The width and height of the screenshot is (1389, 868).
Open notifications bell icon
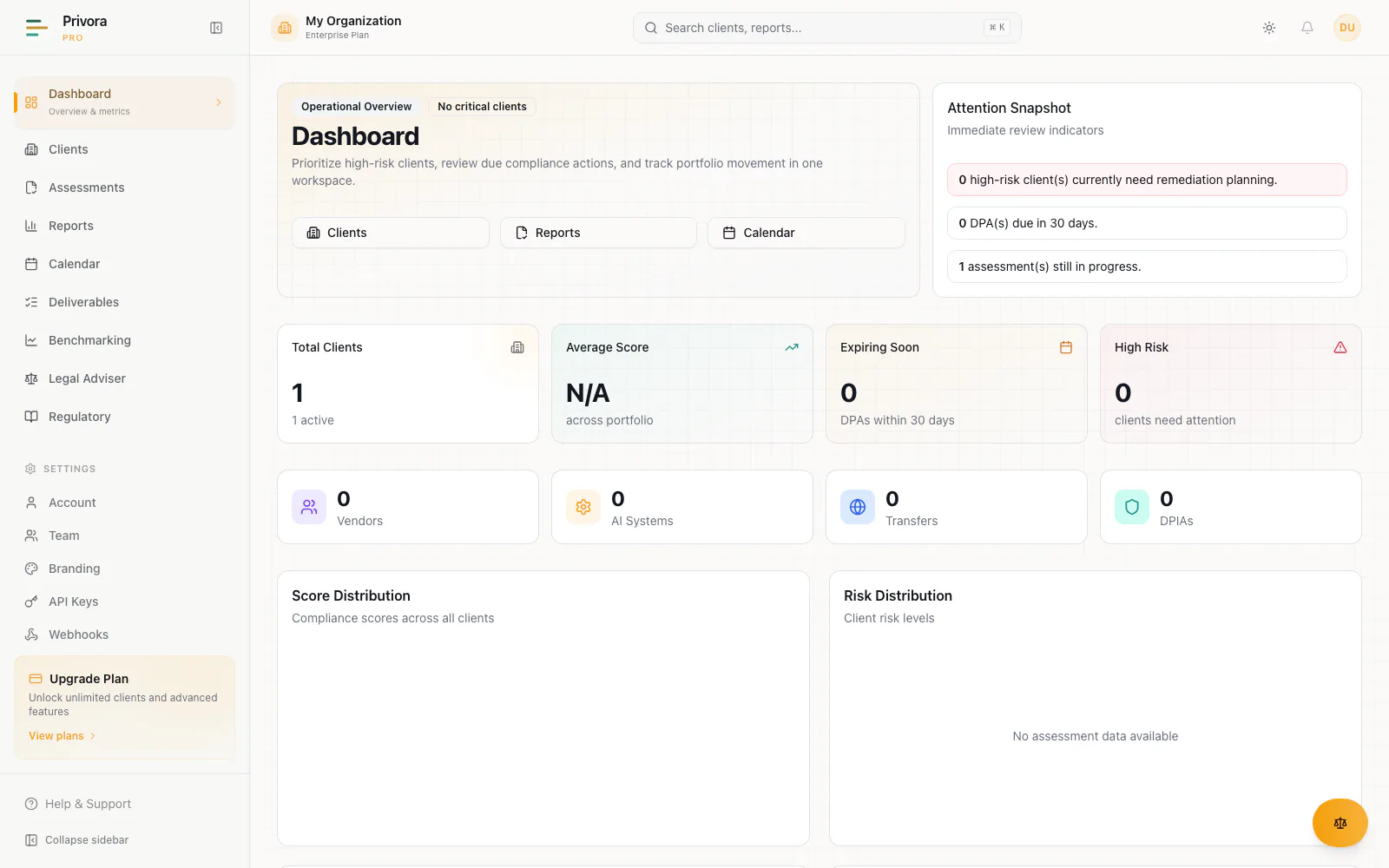(1307, 28)
